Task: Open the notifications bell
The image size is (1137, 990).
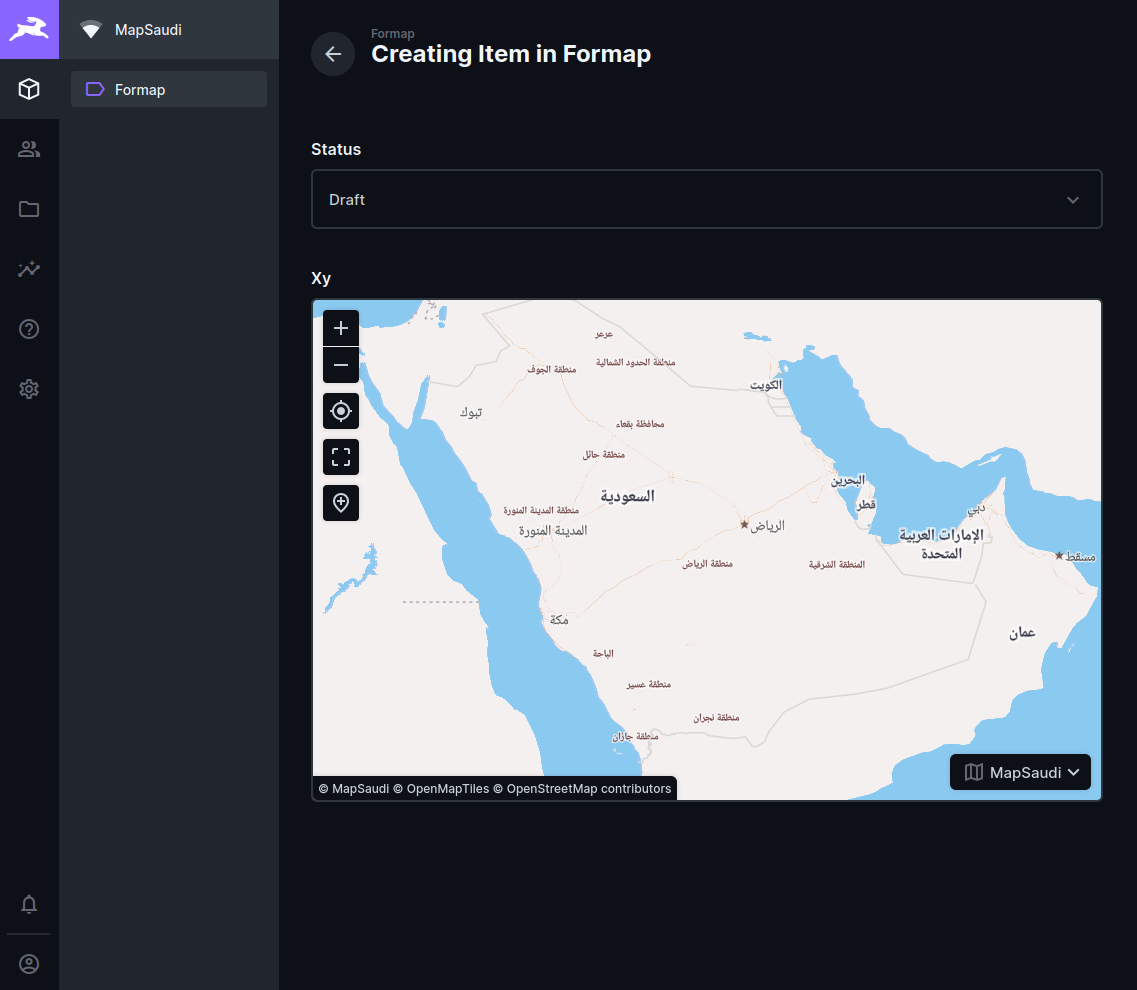Action: (x=29, y=904)
